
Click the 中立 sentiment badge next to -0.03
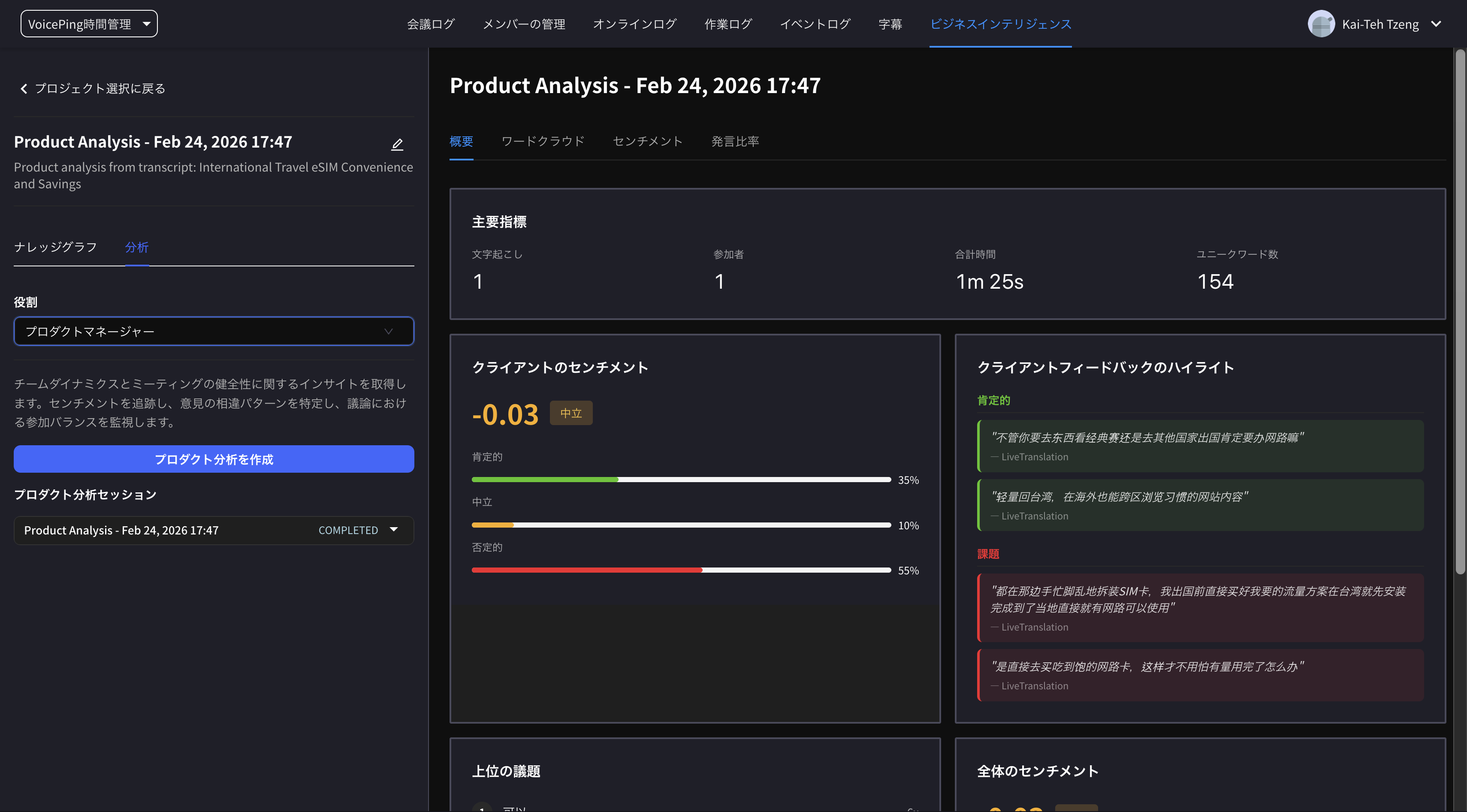pyautogui.click(x=570, y=413)
